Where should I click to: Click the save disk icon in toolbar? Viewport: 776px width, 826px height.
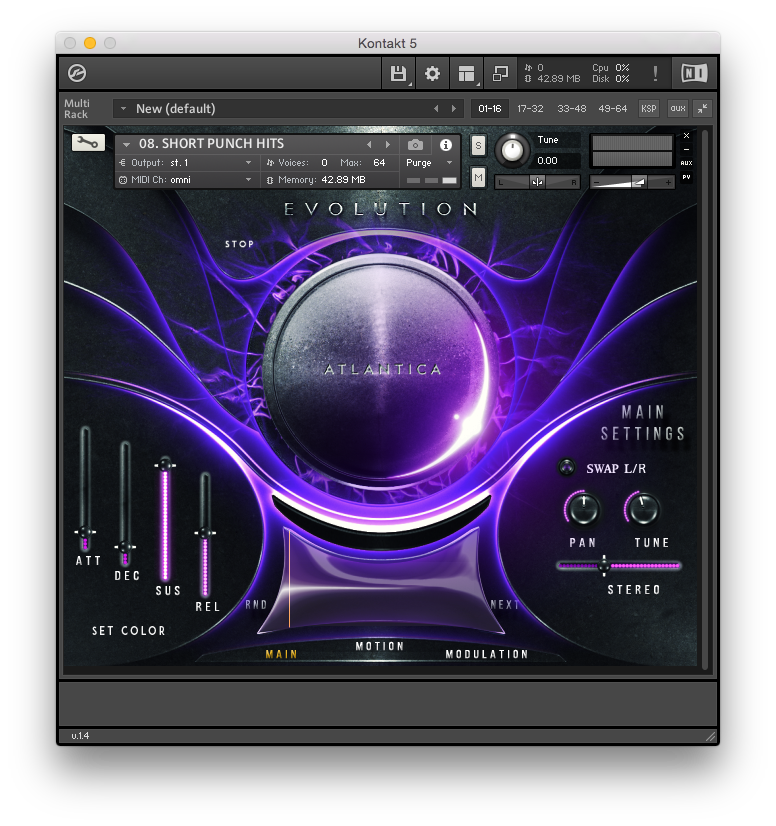pyautogui.click(x=398, y=73)
